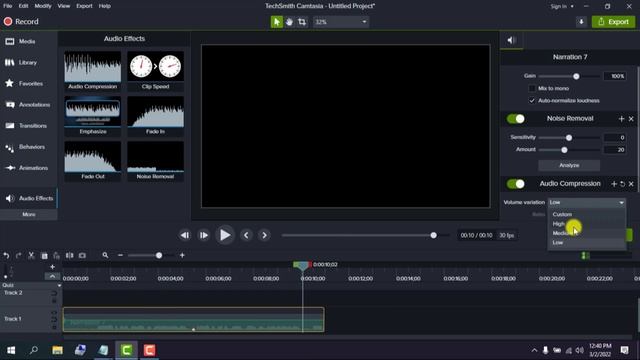The height and width of the screenshot is (360, 640).
Task: Choose Low in Volume variation list
Action: pos(587,242)
